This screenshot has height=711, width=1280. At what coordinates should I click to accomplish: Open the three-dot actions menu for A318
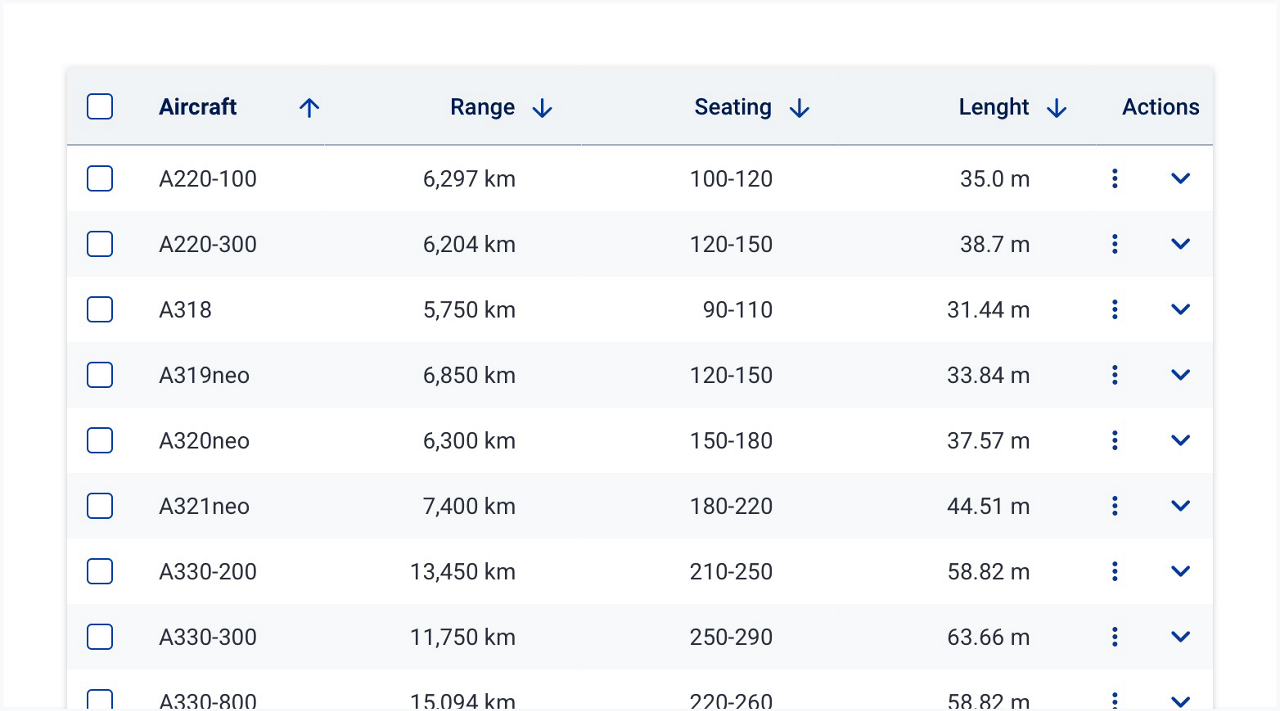(x=1114, y=309)
